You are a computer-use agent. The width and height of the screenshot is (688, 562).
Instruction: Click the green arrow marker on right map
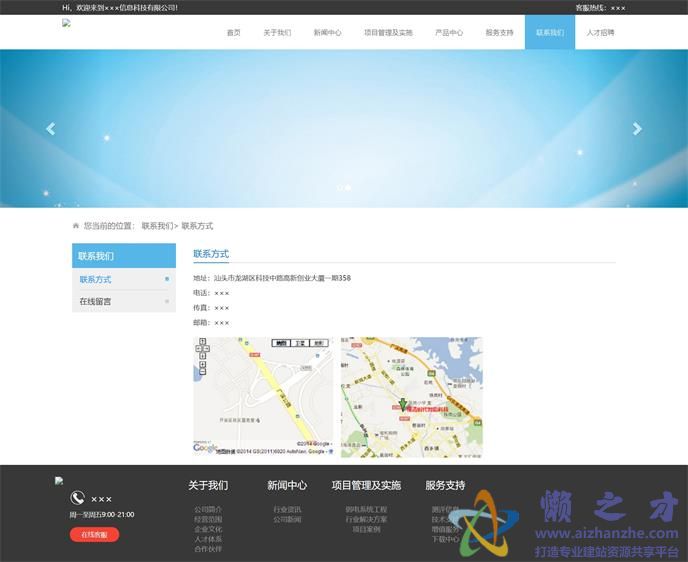pos(402,404)
